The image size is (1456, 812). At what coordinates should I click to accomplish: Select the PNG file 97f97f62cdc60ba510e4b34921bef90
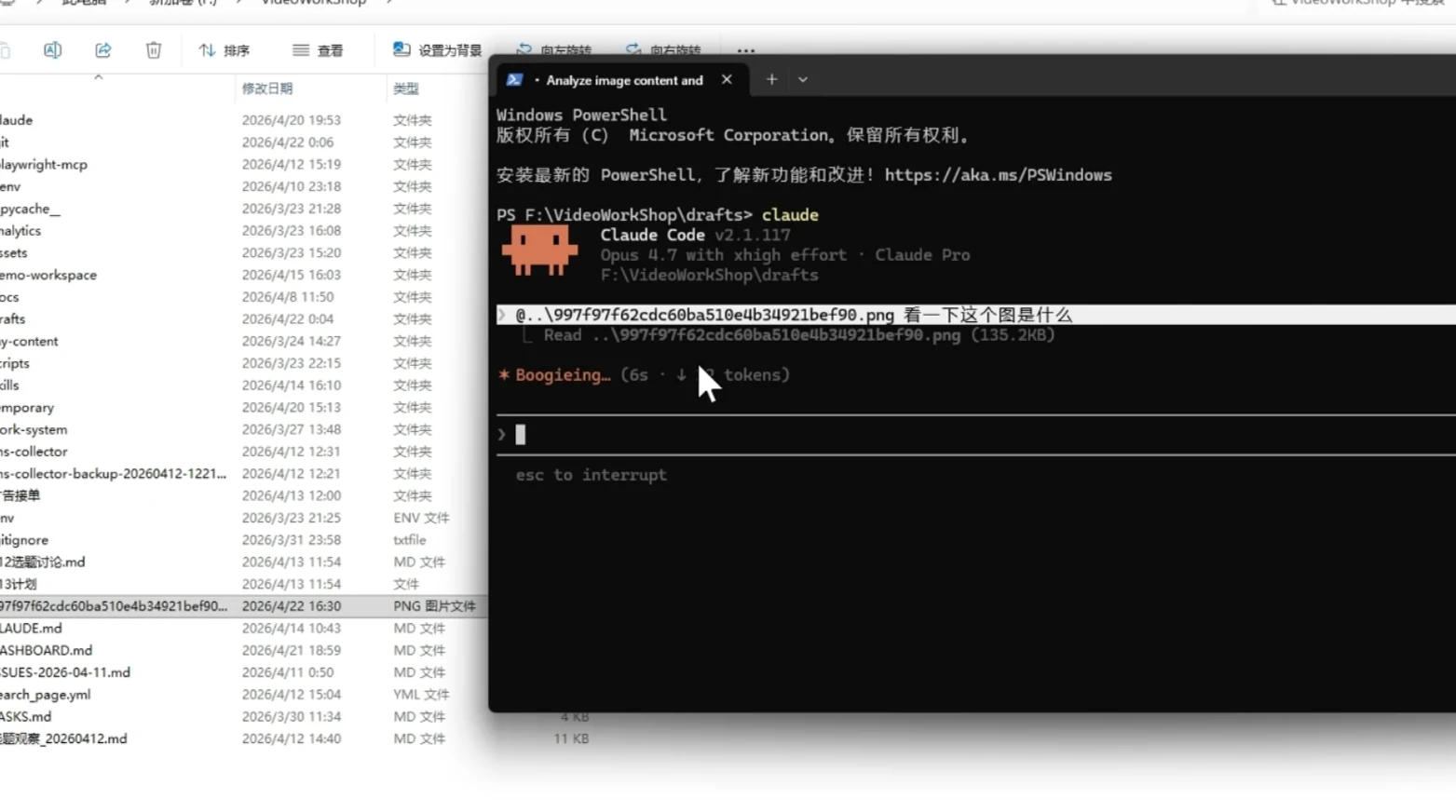click(x=242, y=606)
